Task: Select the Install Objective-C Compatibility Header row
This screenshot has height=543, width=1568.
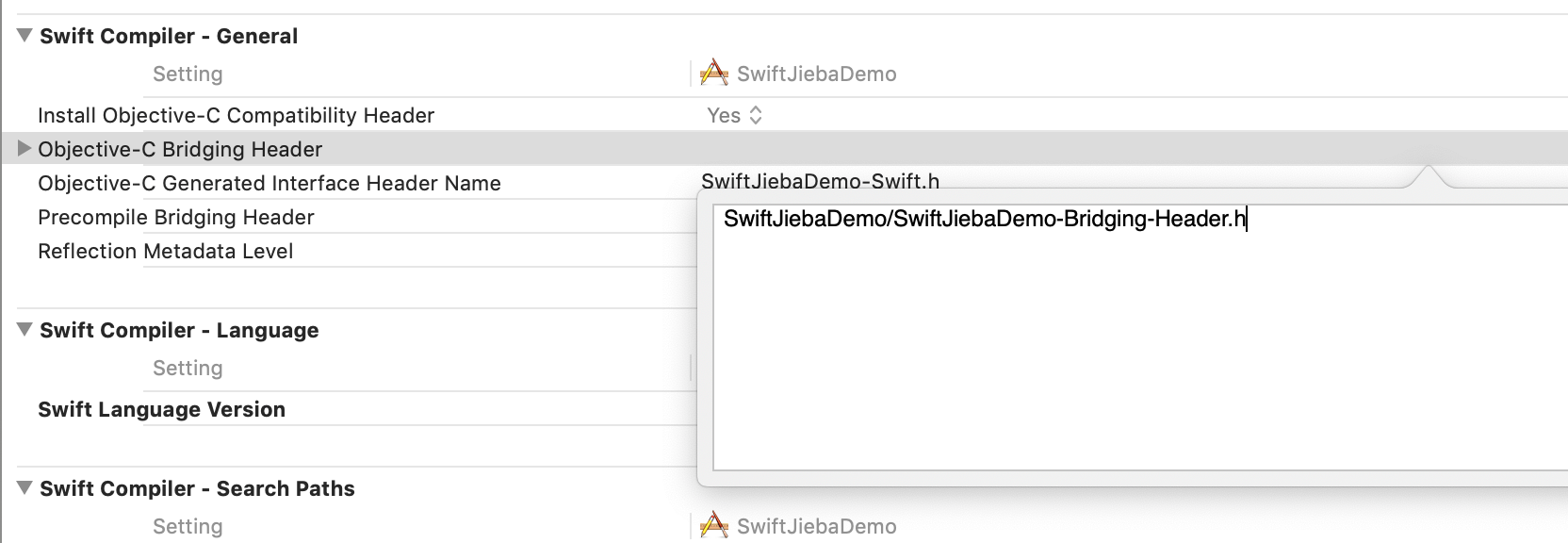Action: pyautogui.click(x=236, y=115)
